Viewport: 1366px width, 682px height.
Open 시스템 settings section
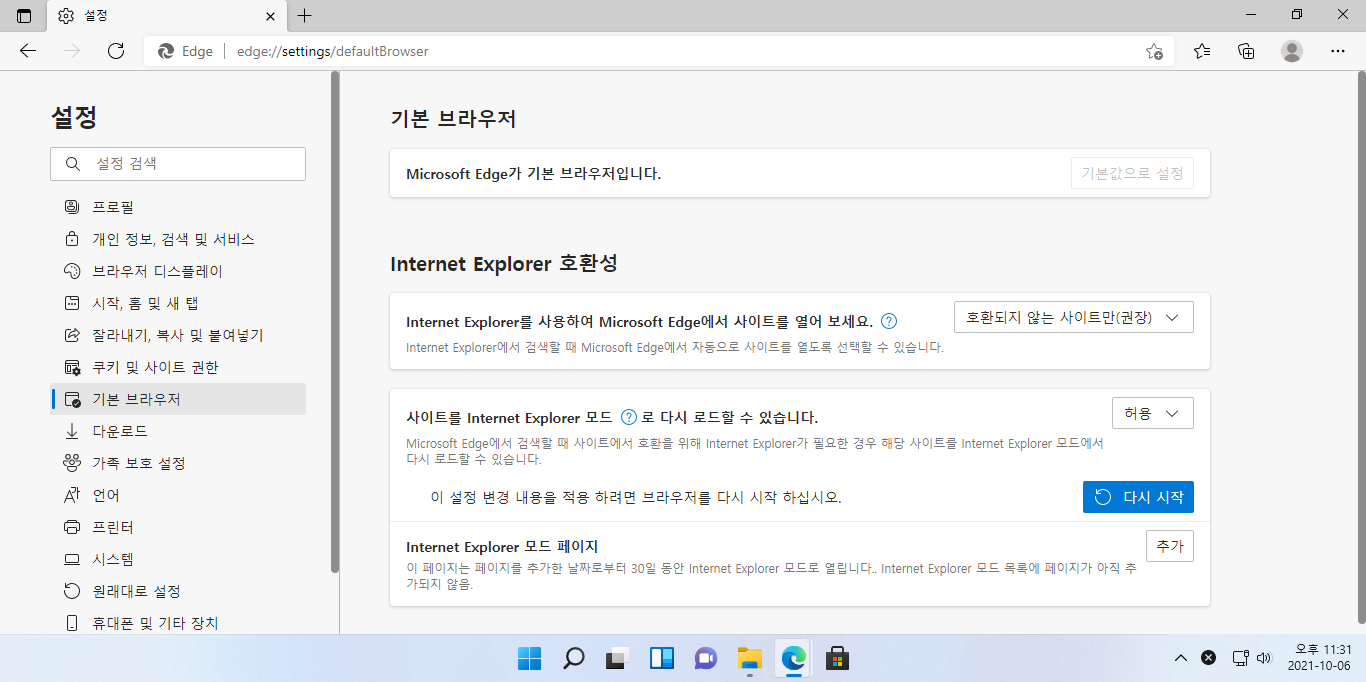(x=178, y=559)
